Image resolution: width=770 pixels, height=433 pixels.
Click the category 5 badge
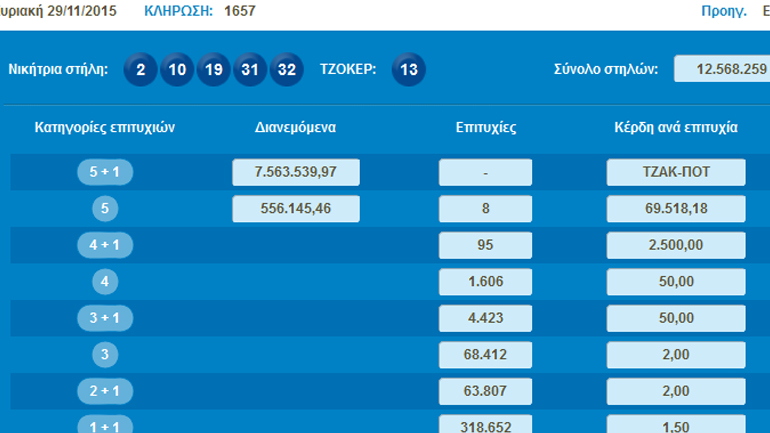105,209
